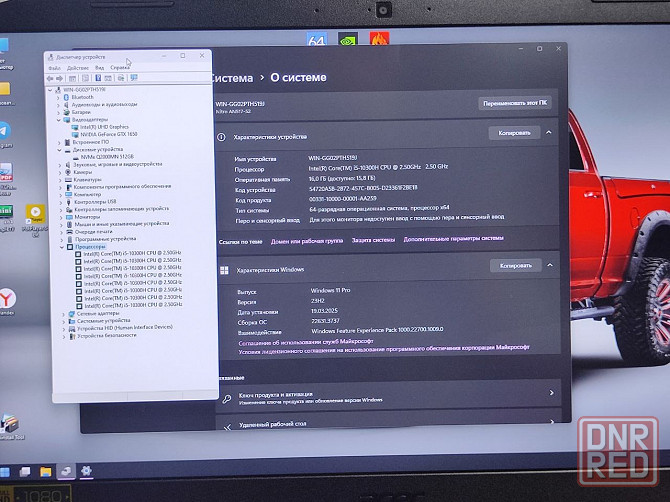Collapse the WIN-GG02PTH519J root node
The width and height of the screenshot is (670, 502).
(50, 90)
